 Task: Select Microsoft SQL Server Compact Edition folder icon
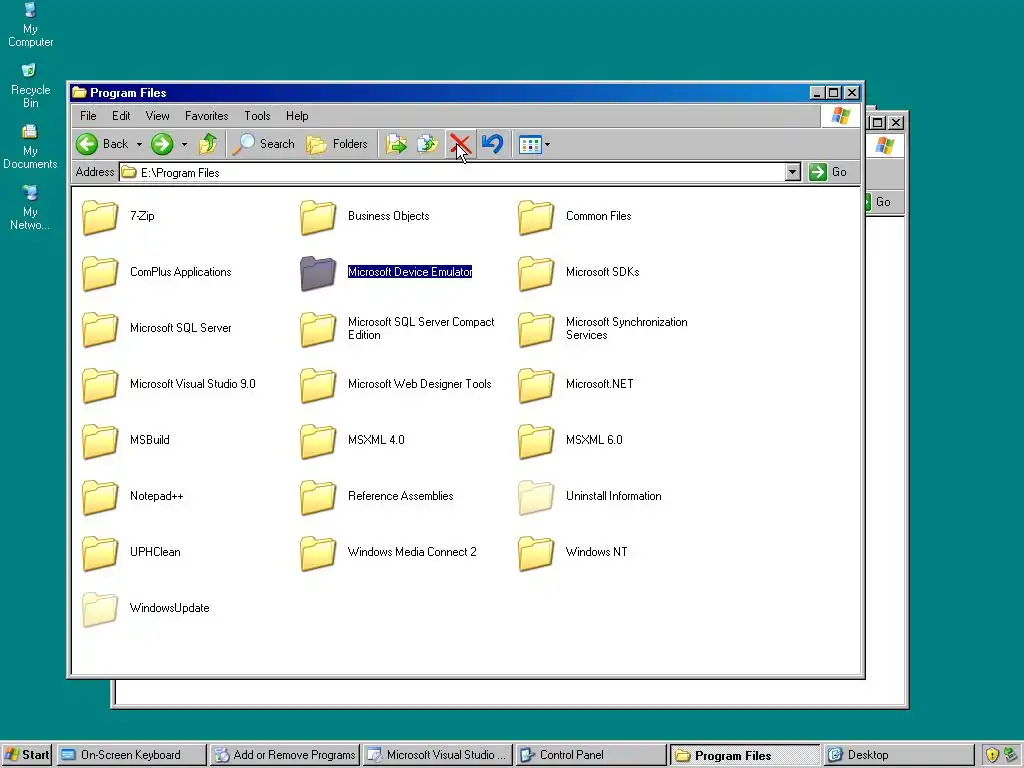(318, 329)
